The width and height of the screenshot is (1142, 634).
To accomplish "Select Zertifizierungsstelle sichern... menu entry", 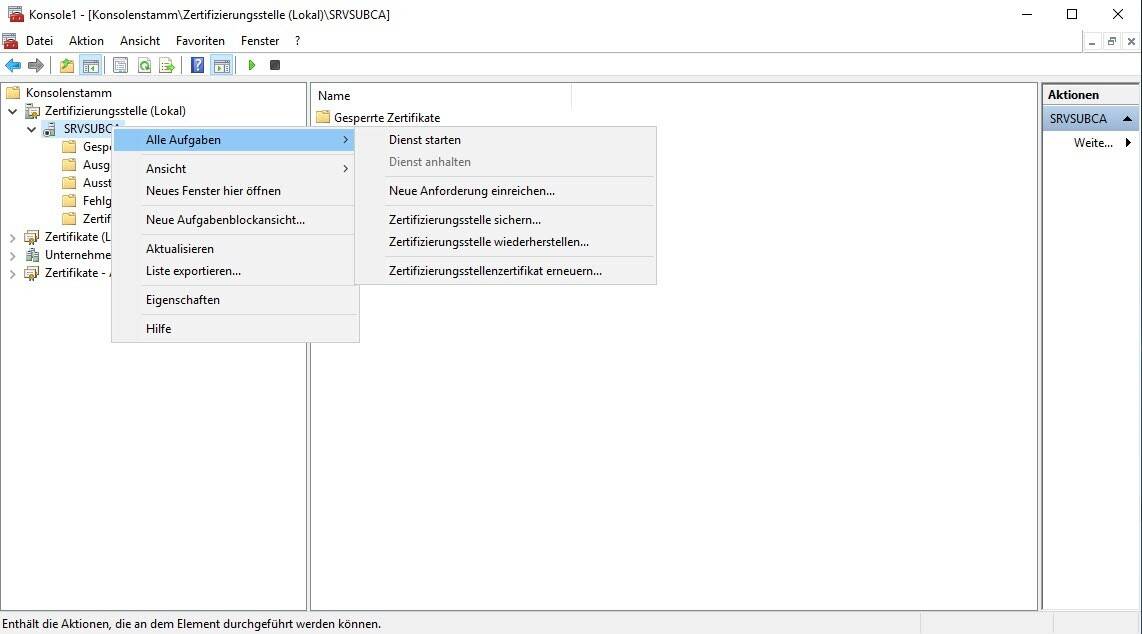I will [x=465, y=220].
